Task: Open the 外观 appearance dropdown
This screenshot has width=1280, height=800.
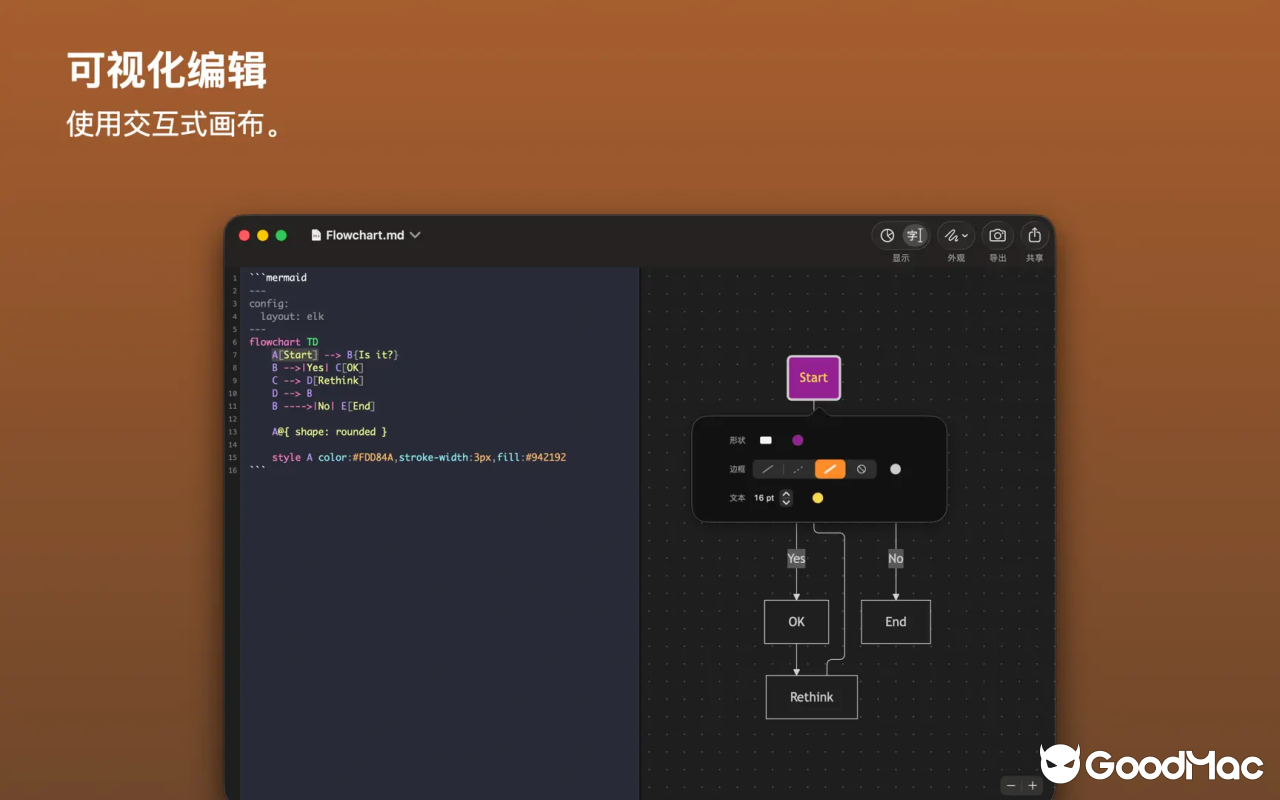Action: [957, 236]
